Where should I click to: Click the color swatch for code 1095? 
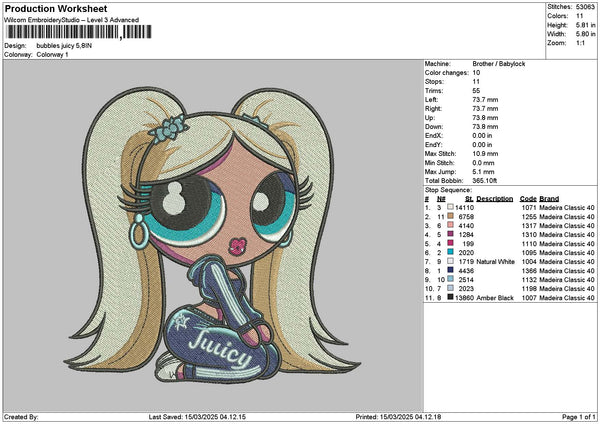coord(450,253)
